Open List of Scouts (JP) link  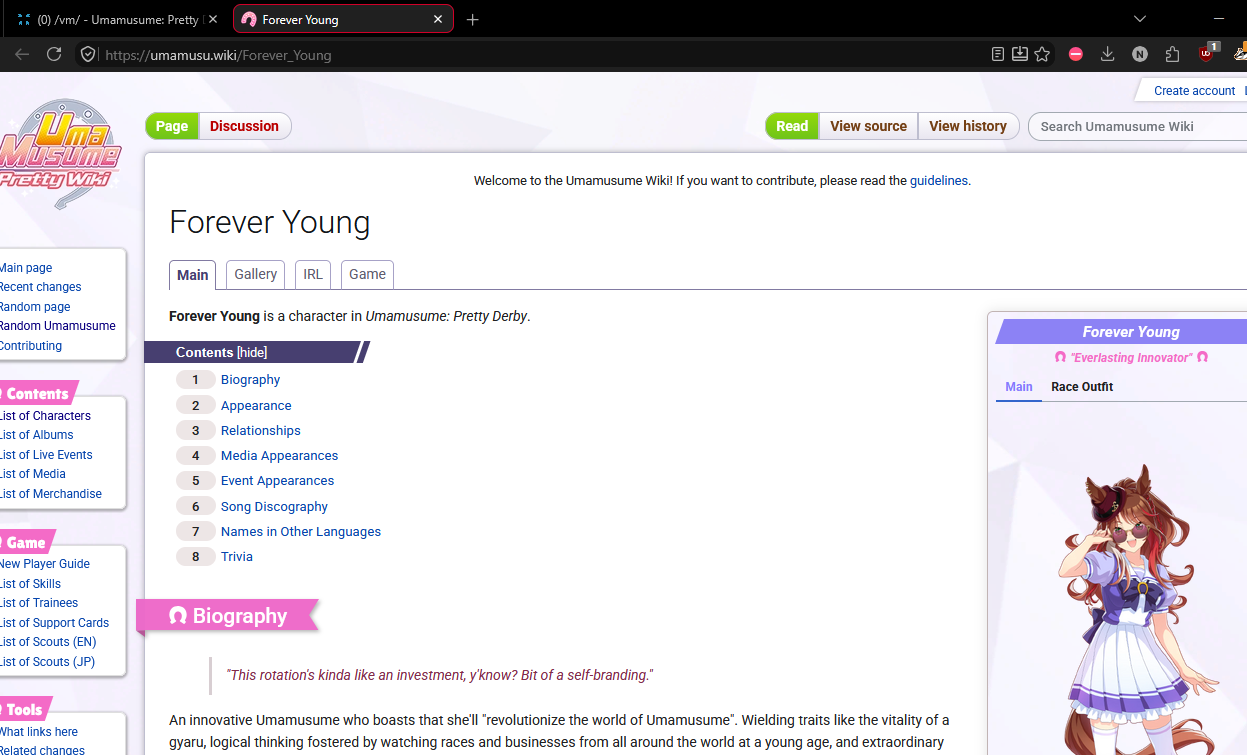click(48, 662)
